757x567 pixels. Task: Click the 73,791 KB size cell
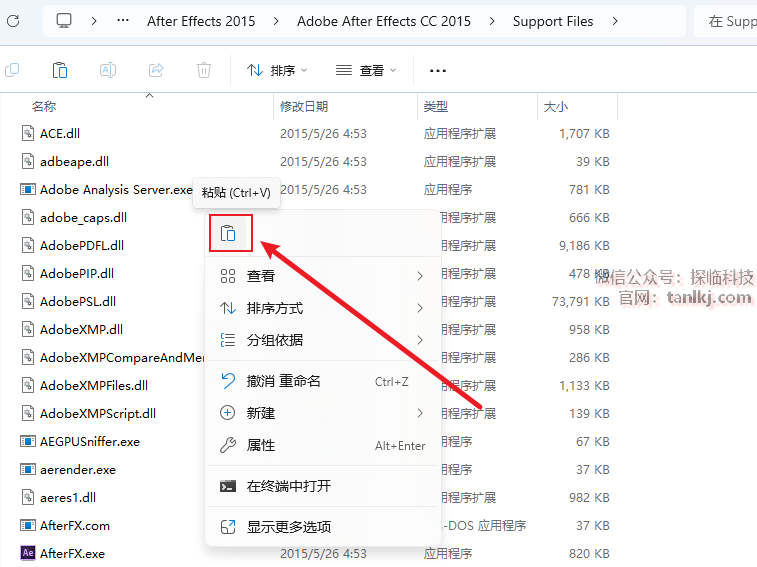pos(581,301)
